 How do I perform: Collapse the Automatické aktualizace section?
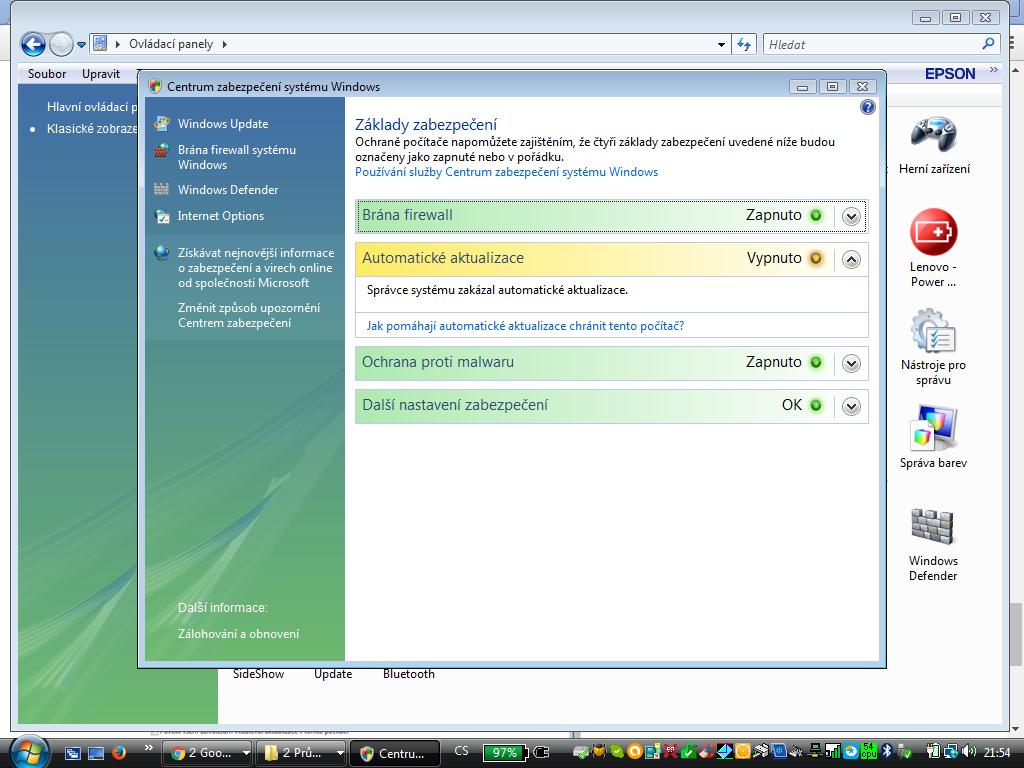(850, 259)
